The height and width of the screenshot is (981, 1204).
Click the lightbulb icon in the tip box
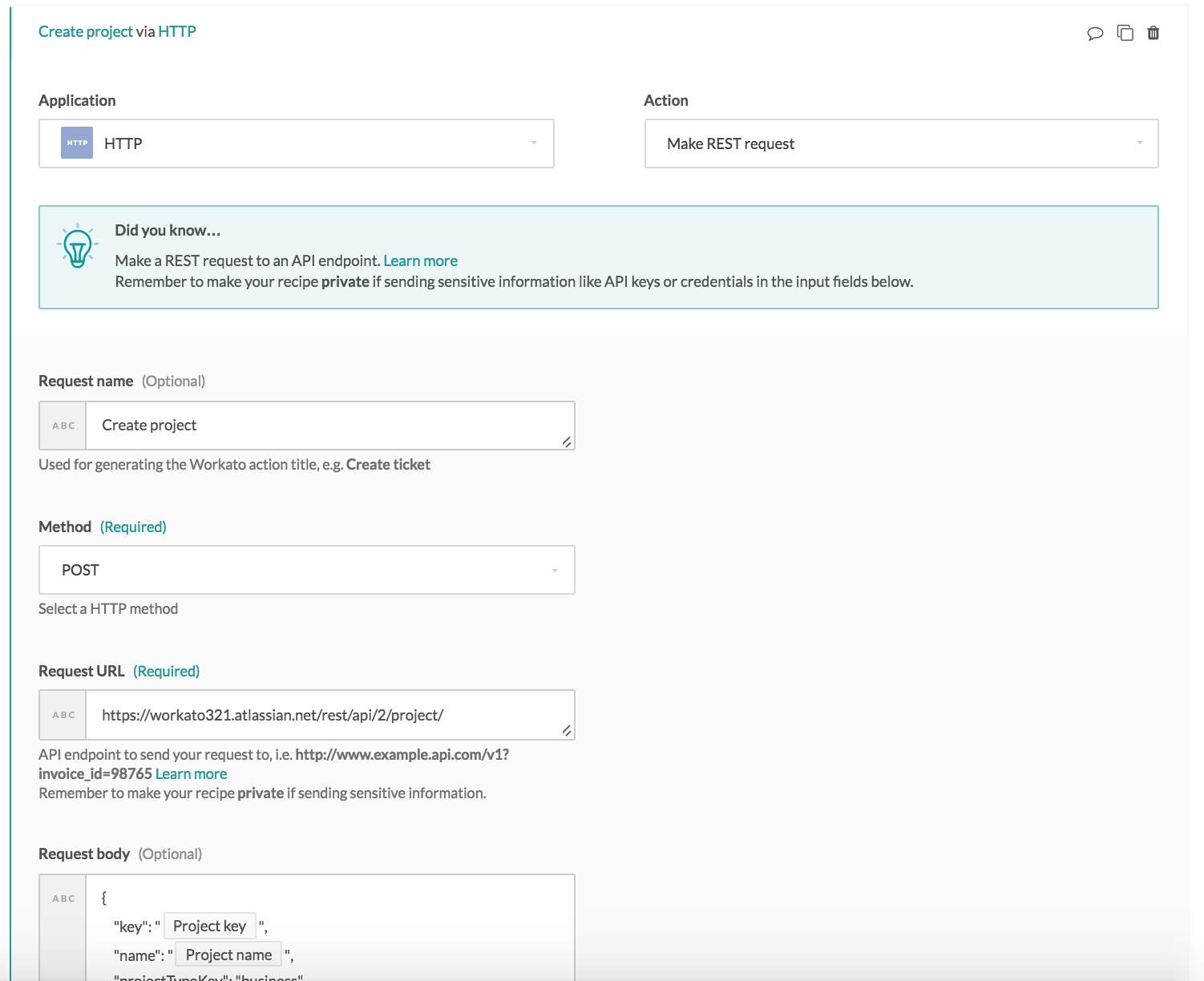click(77, 247)
